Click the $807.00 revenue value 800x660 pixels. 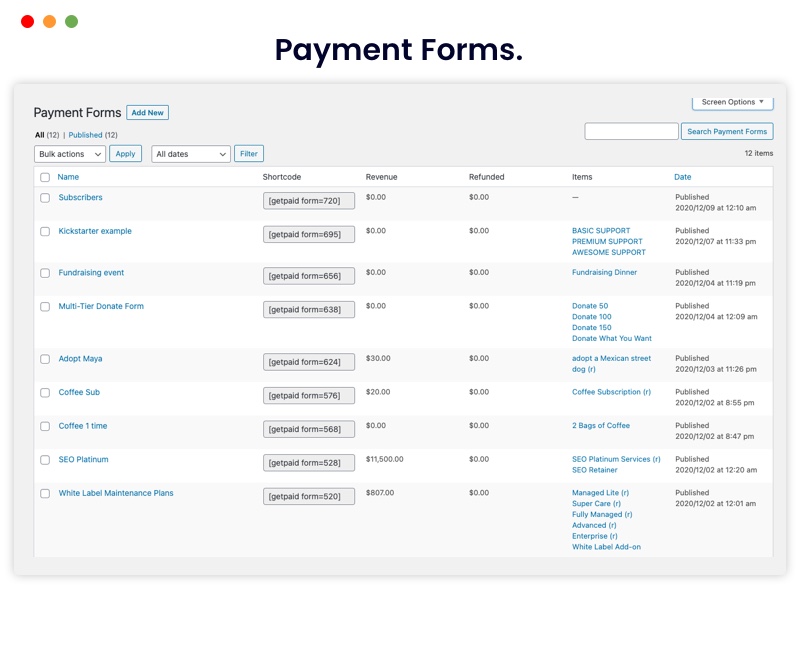point(380,493)
